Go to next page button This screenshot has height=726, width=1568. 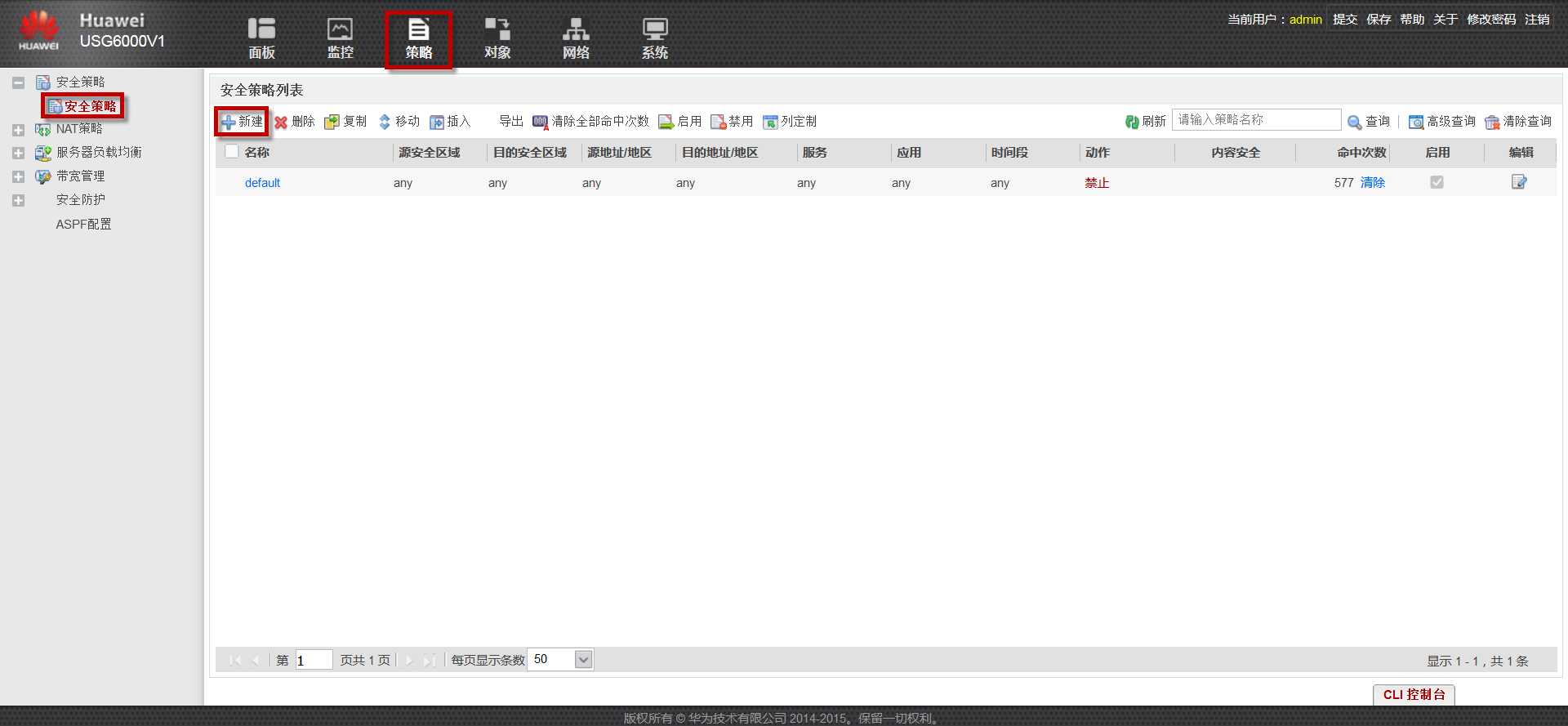point(409,660)
